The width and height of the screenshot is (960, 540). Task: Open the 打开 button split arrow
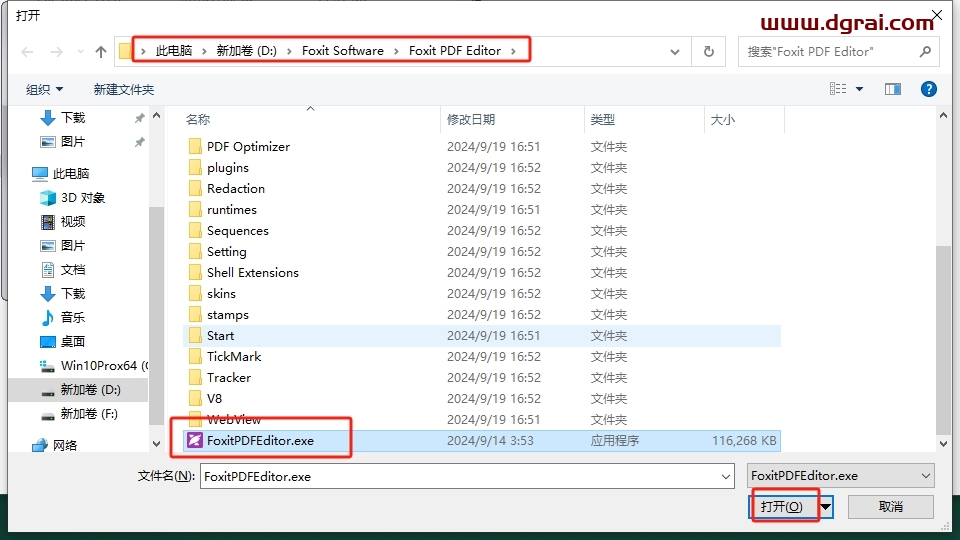click(826, 506)
